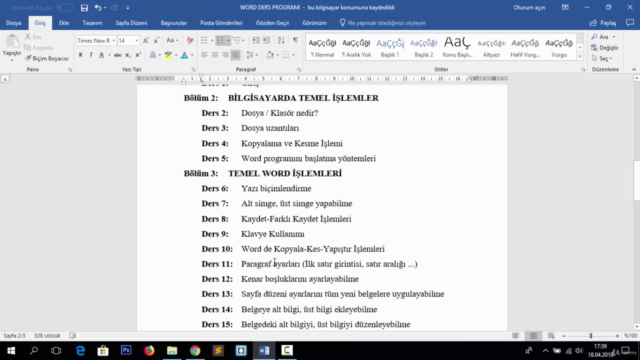Increase font size with the grow font icon
640x360 pixels.
pos(146,40)
